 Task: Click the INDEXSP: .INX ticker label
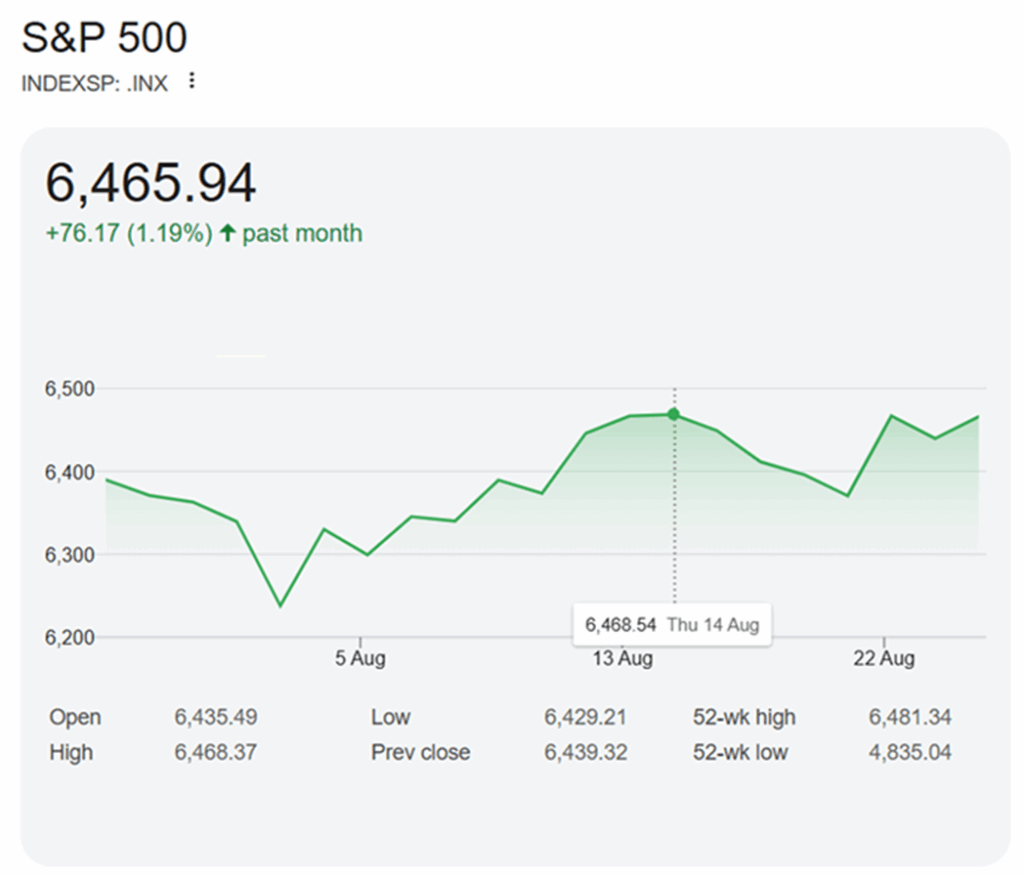(x=95, y=84)
